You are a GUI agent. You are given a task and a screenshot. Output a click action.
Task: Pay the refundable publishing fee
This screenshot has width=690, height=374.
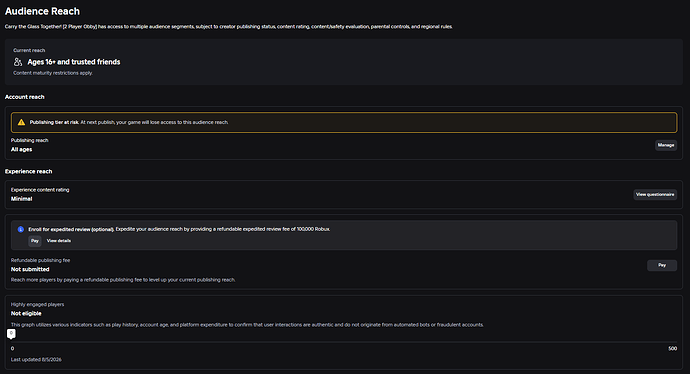(x=662, y=265)
